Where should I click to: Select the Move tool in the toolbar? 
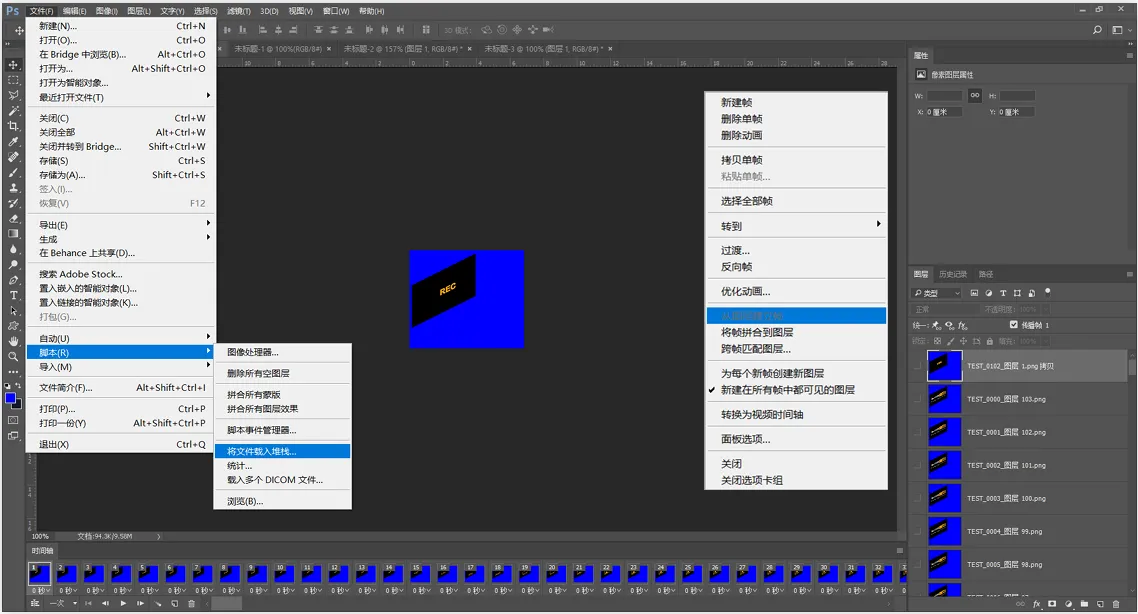pos(13,65)
